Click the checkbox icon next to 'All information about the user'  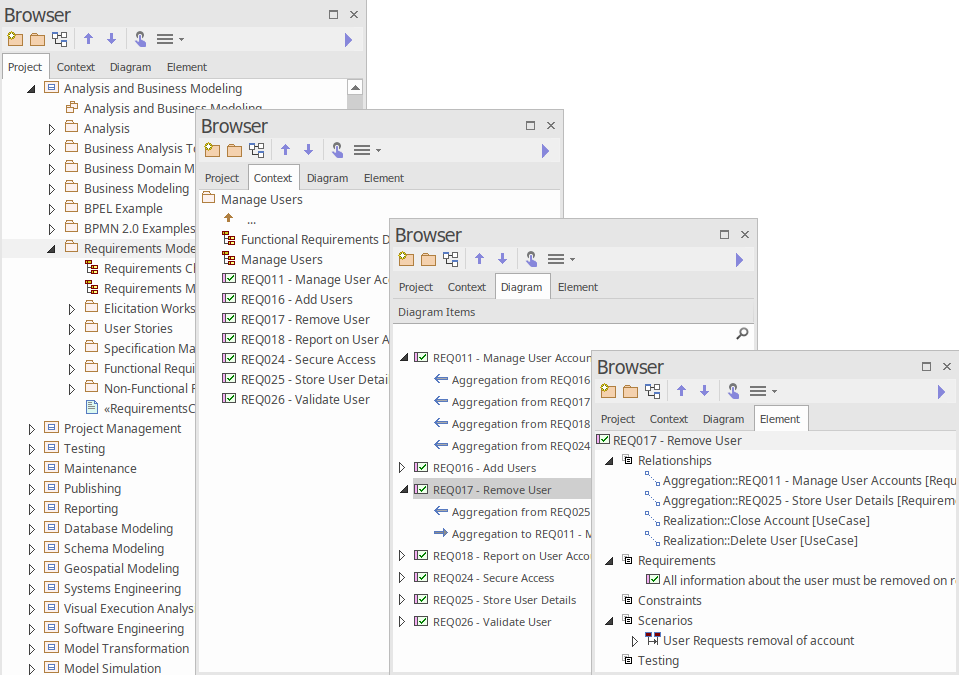coord(653,580)
